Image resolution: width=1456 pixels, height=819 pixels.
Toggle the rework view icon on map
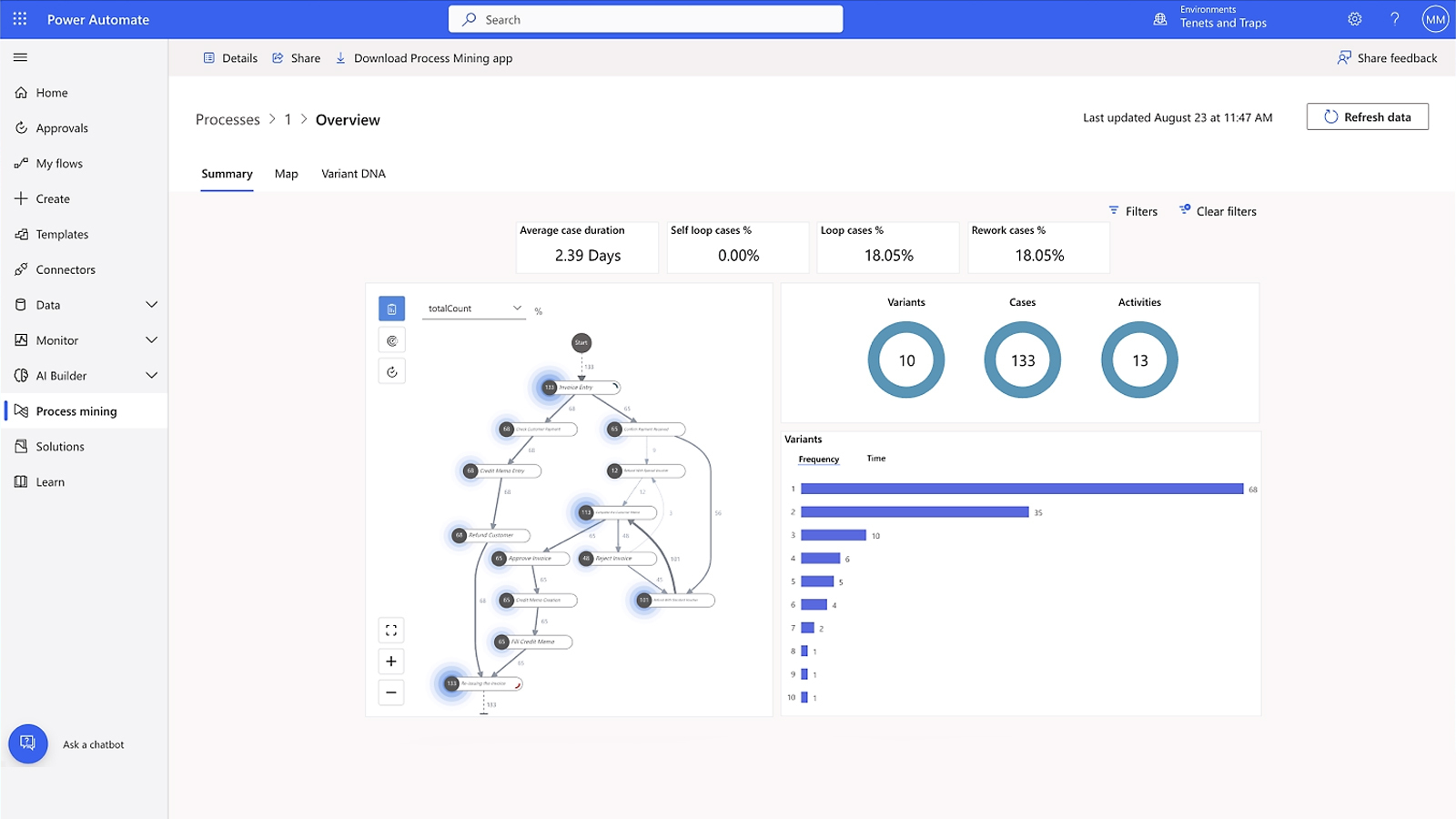click(x=391, y=371)
